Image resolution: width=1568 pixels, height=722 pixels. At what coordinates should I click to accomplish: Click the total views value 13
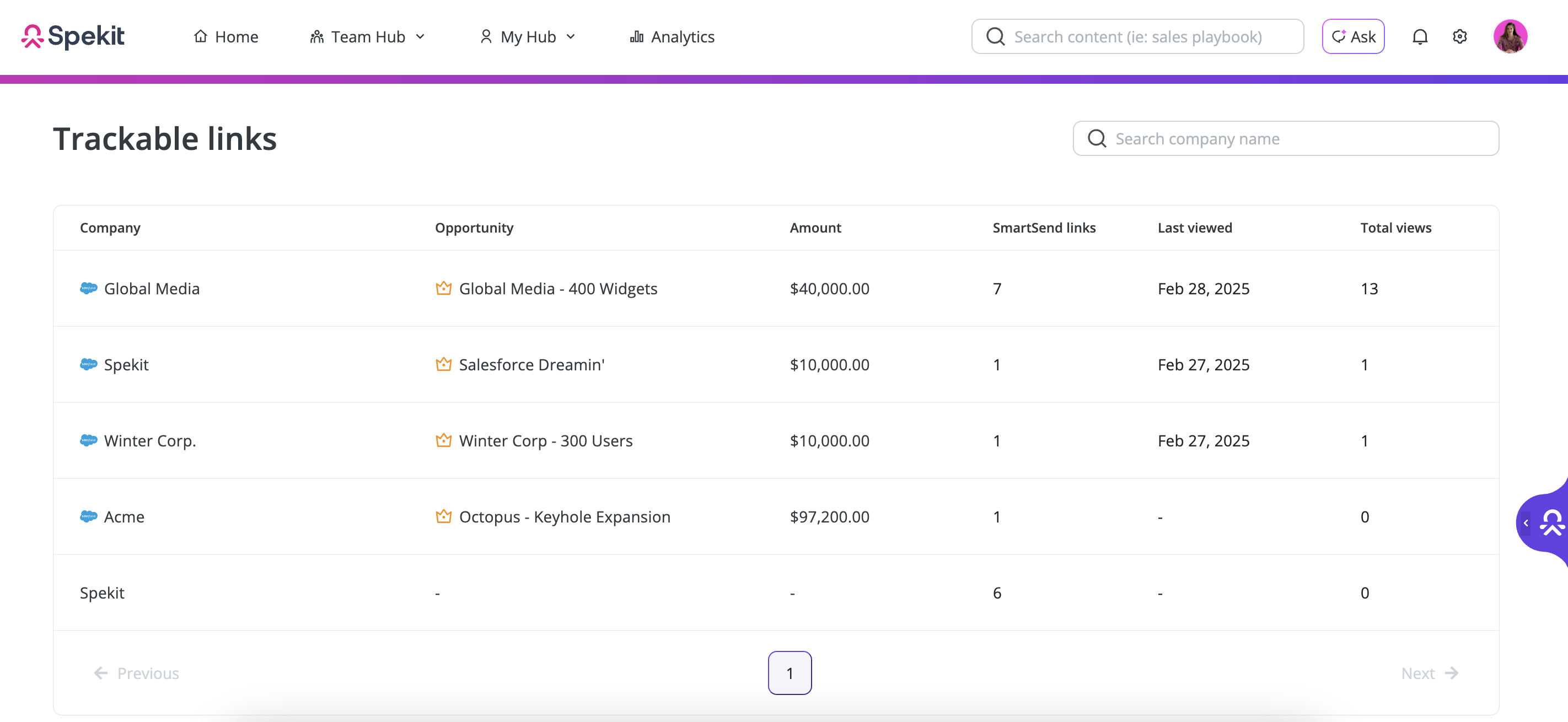1369,289
